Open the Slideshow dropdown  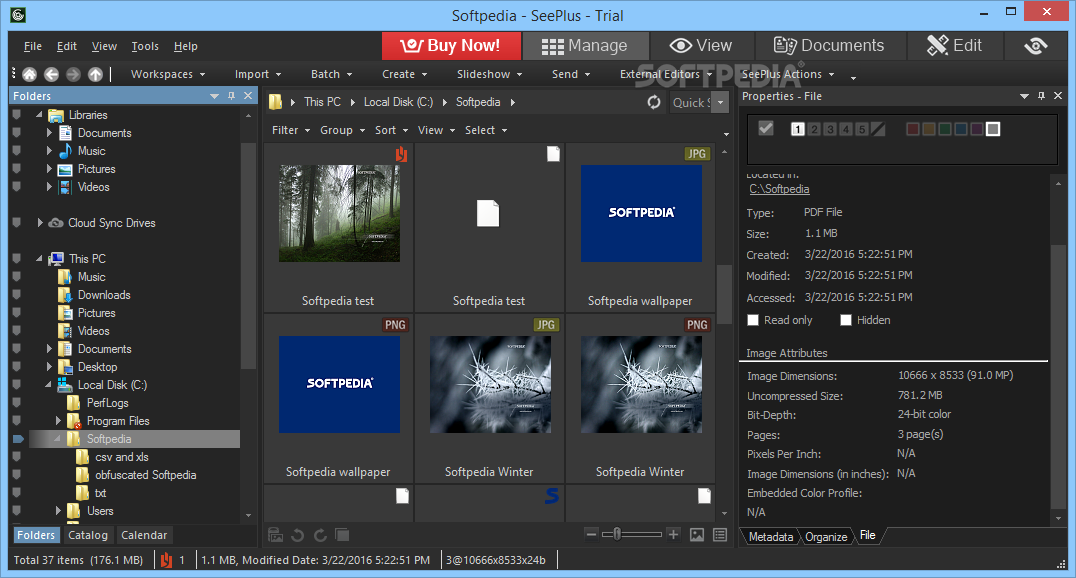pos(490,74)
